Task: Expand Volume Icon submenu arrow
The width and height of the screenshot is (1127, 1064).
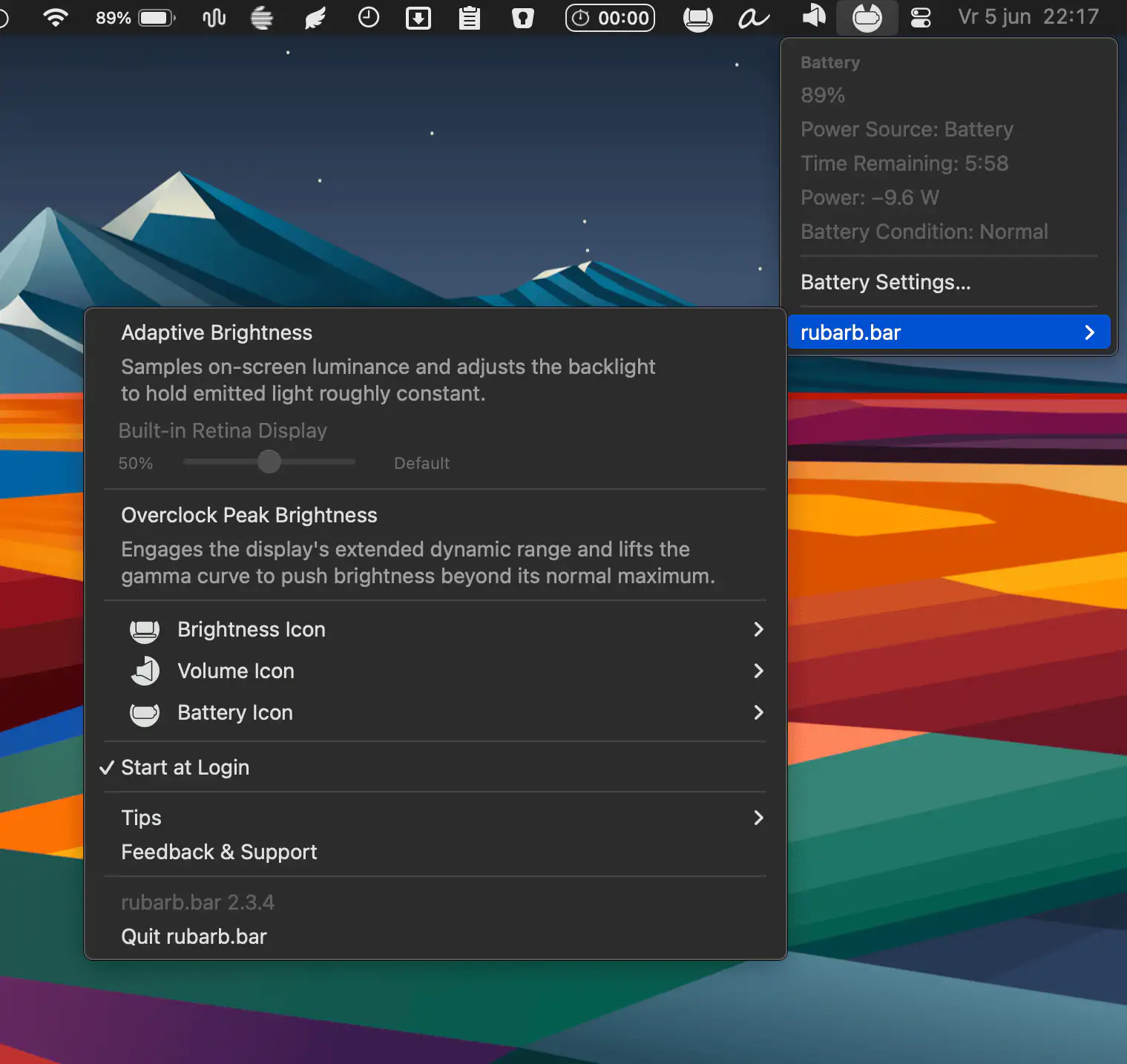Action: point(758,671)
